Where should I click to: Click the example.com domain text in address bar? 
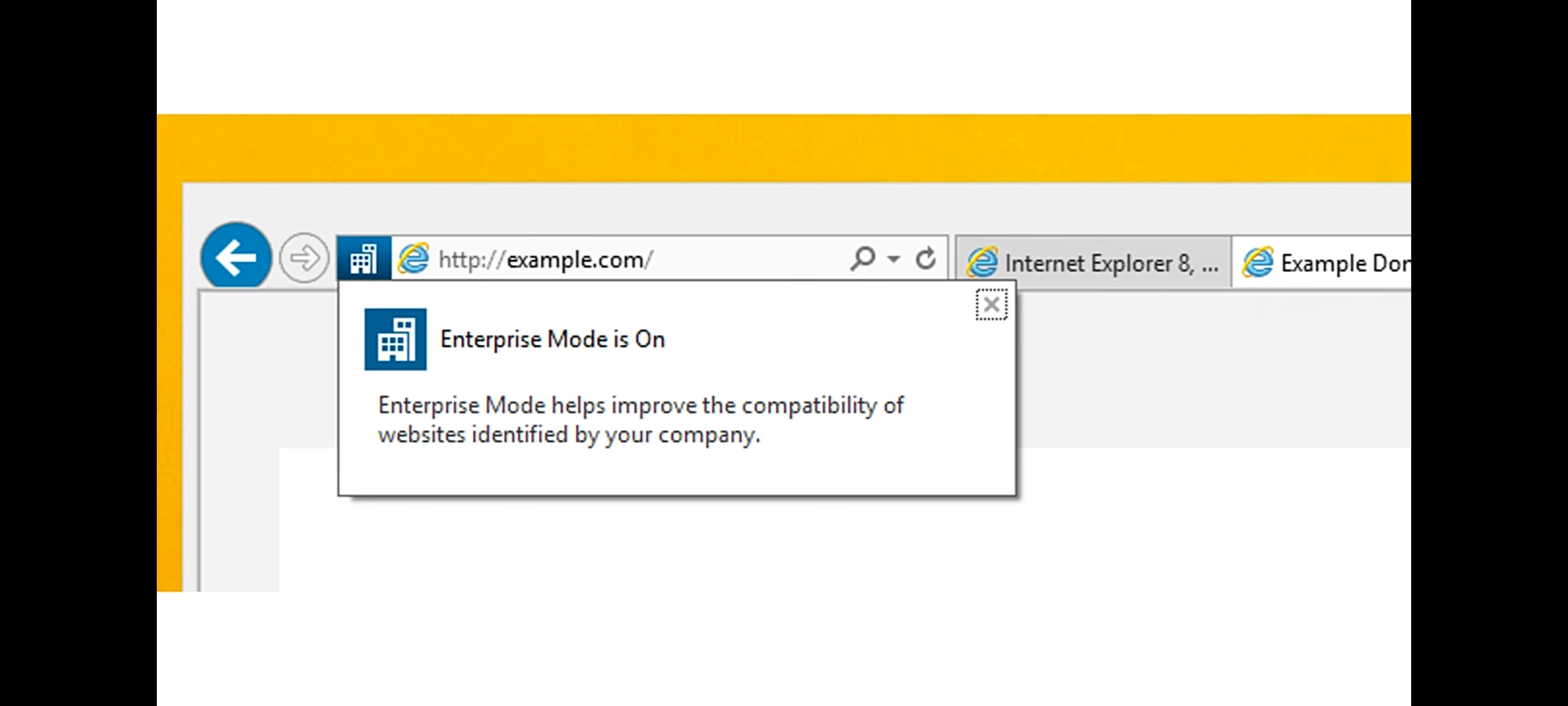point(575,260)
